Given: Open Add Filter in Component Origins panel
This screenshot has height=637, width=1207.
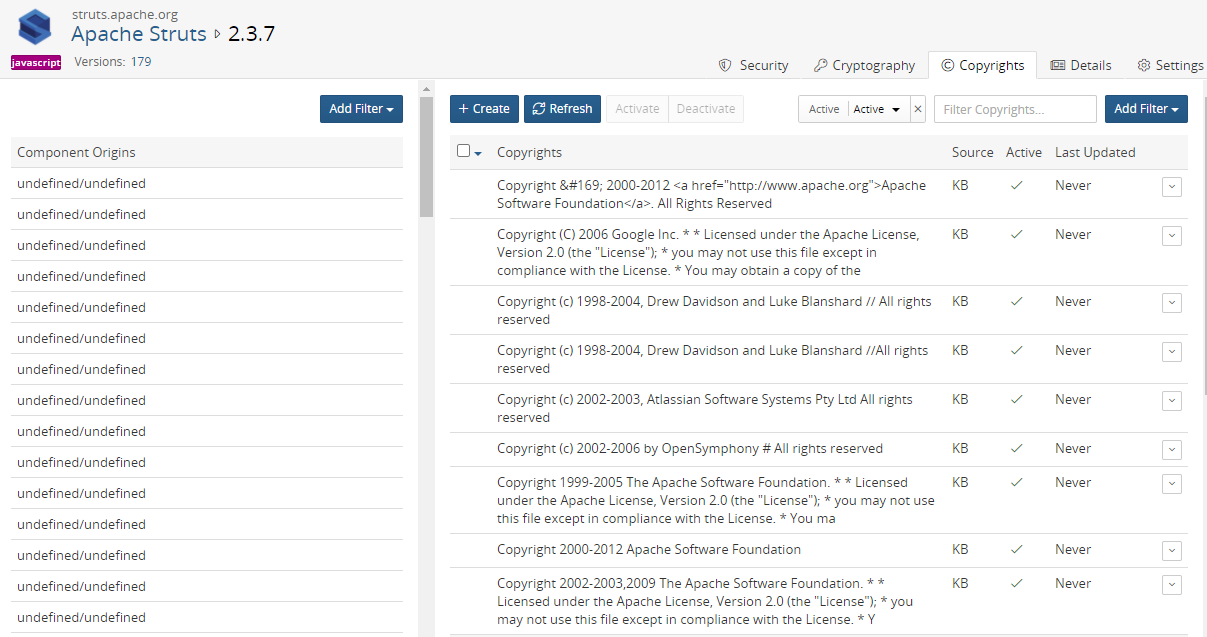Looking at the screenshot, I should pos(361,109).
